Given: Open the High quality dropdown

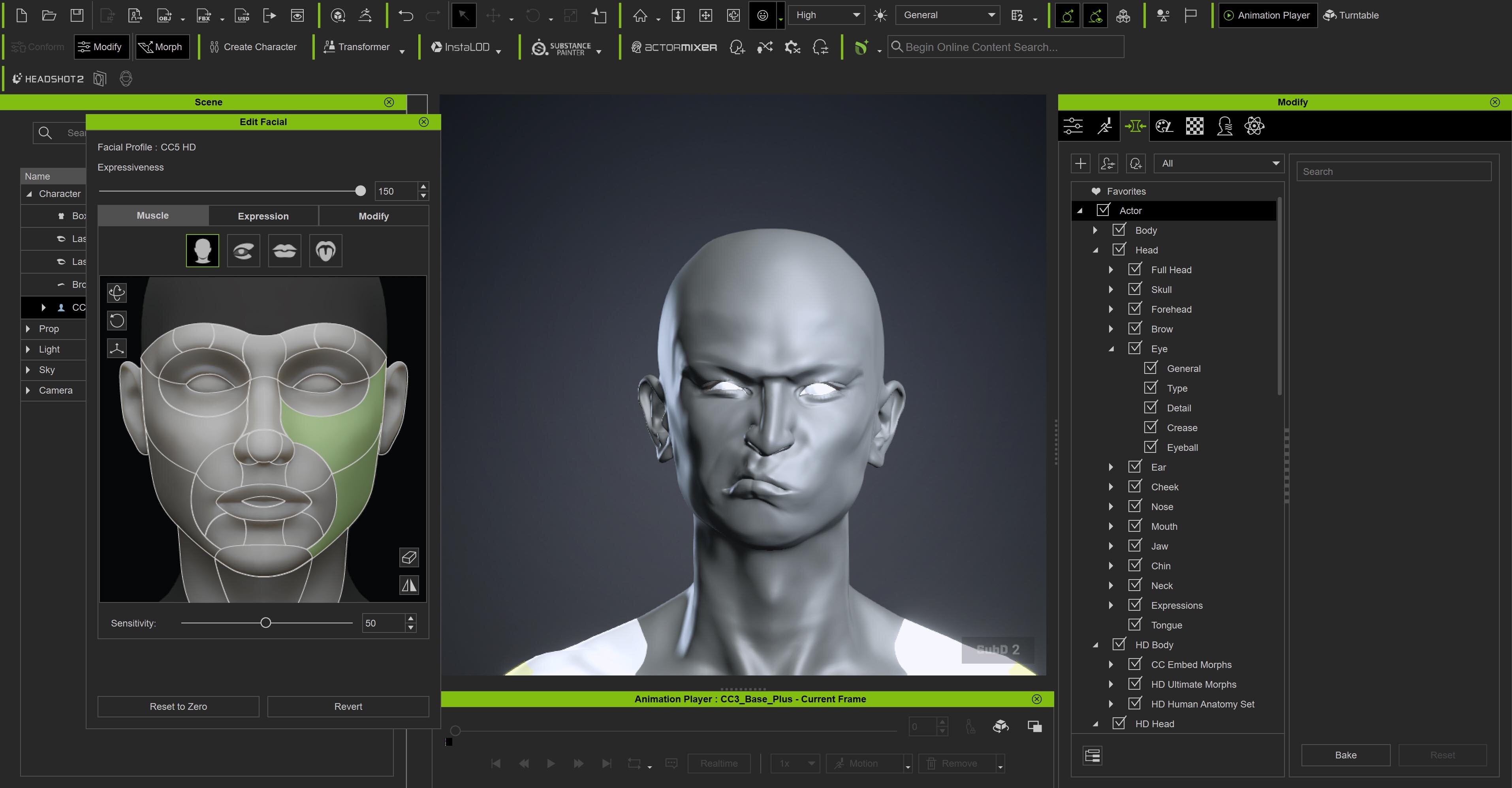Looking at the screenshot, I should pyautogui.click(x=826, y=15).
